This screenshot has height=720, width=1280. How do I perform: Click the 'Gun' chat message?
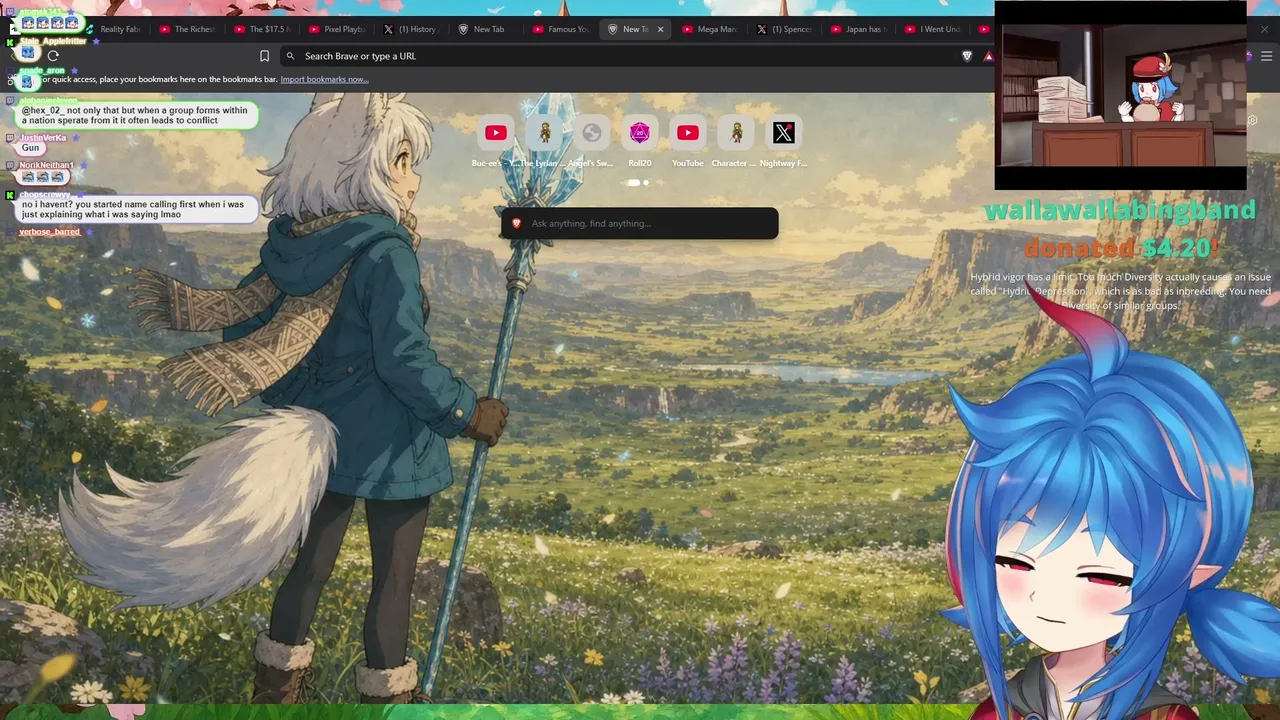(31, 148)
